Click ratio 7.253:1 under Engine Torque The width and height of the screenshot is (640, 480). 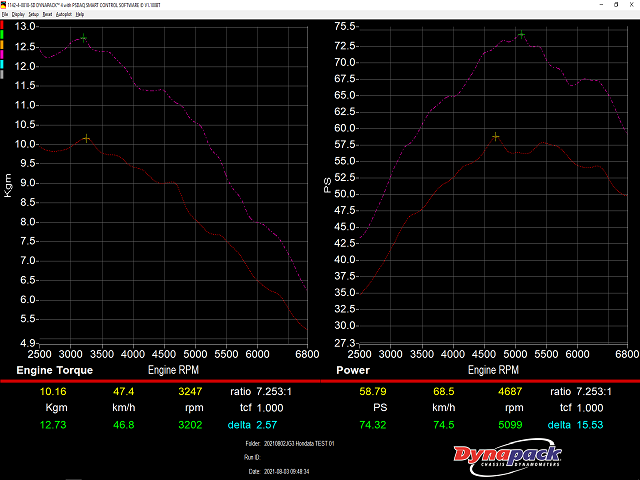tap(261, 392)
